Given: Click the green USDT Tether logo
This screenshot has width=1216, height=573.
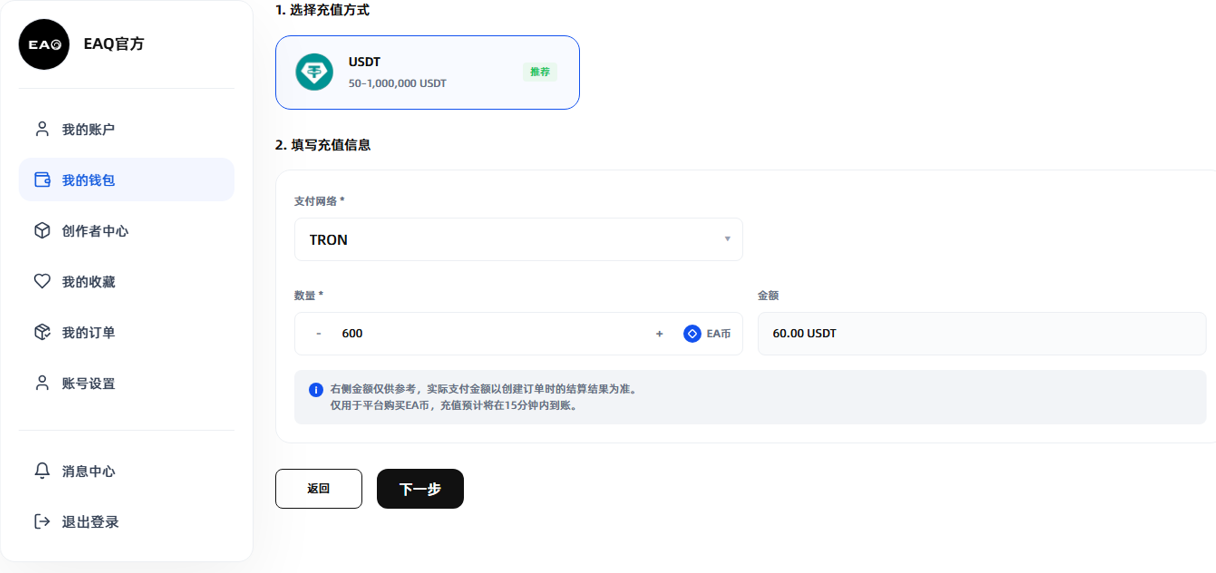Looking at the screenshot, I should (314, 72).
